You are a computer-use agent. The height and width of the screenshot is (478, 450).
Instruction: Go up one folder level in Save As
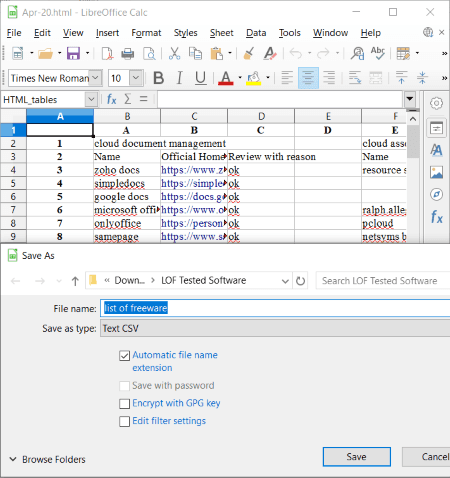click(x=75, y=281)
